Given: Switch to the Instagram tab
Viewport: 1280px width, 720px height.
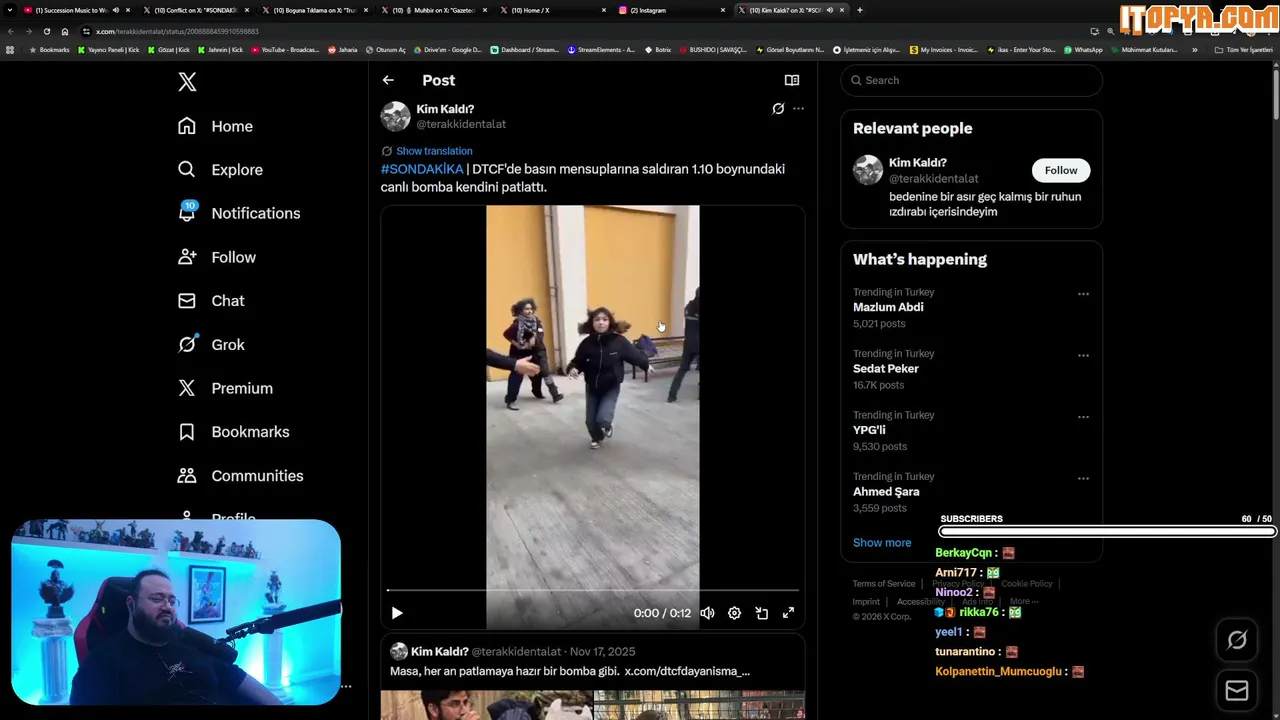Looking at the screenshot, I should [671, 10].
